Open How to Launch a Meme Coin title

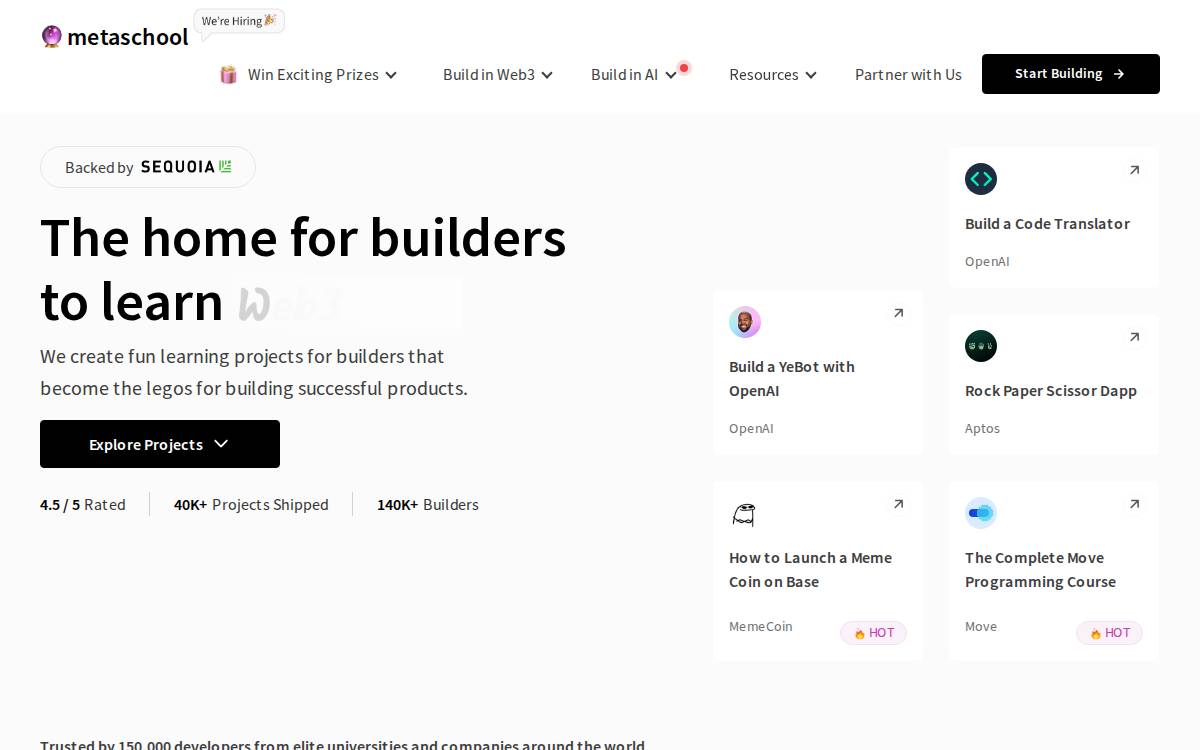[x=810, y=570]
